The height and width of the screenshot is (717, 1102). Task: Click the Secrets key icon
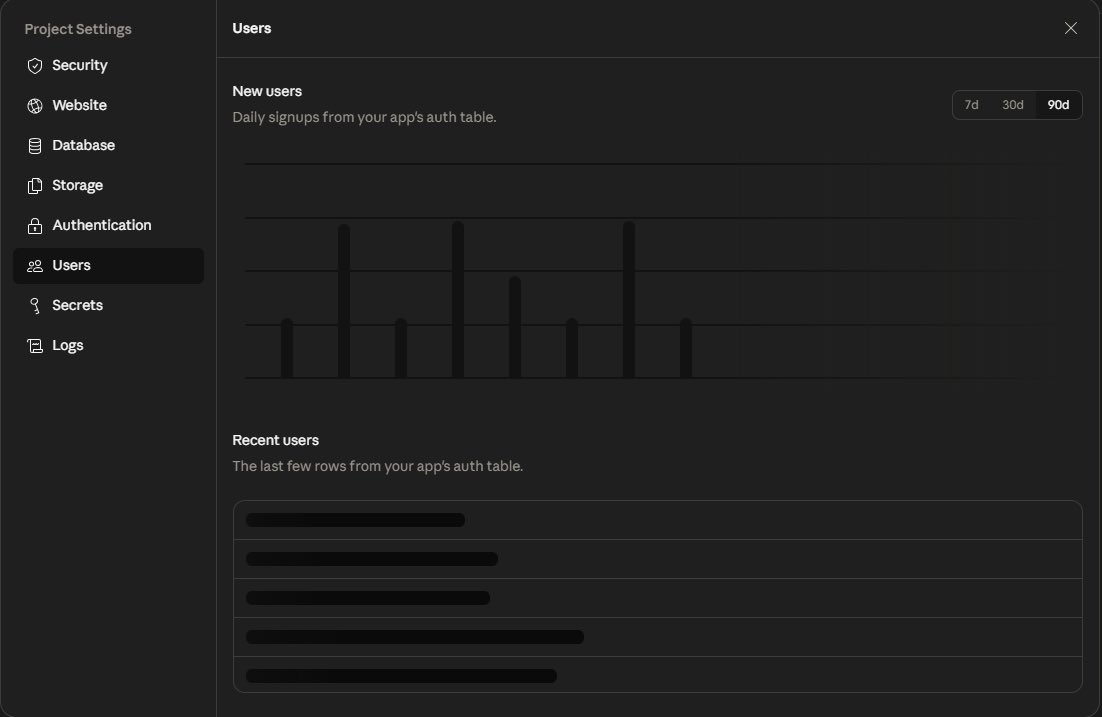click(x=35, y=306)
